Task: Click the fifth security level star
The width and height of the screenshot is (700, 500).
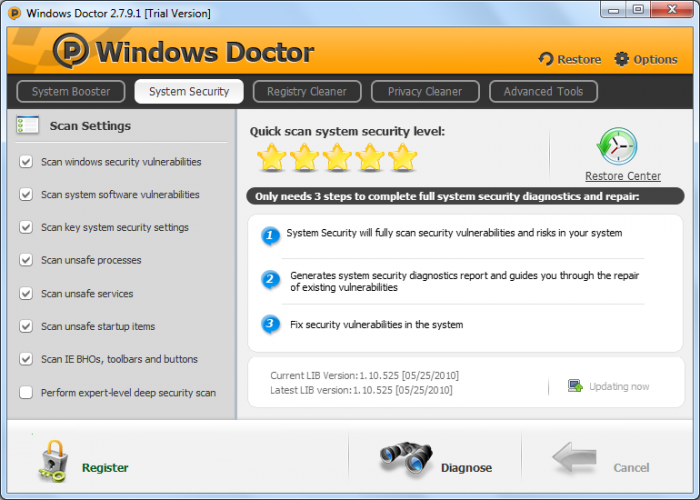Action: (403, 157)
